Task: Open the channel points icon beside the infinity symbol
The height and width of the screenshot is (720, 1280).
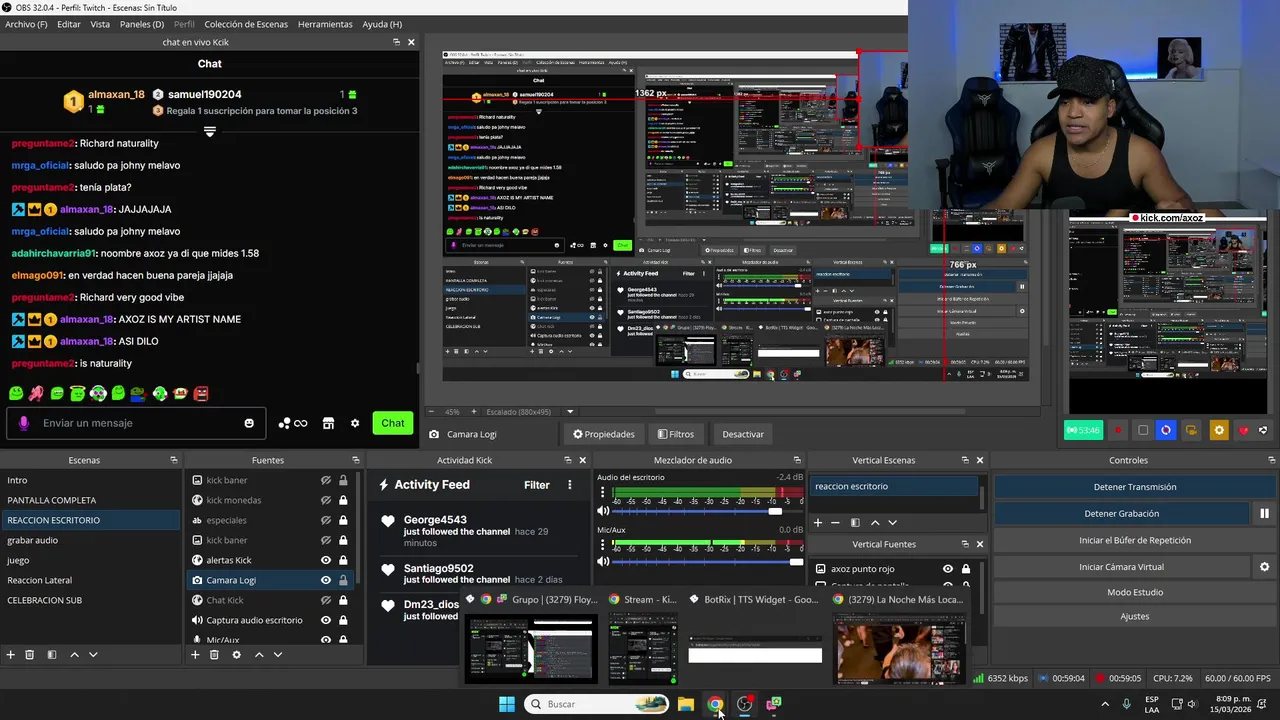Action: (x=284, y=423)
